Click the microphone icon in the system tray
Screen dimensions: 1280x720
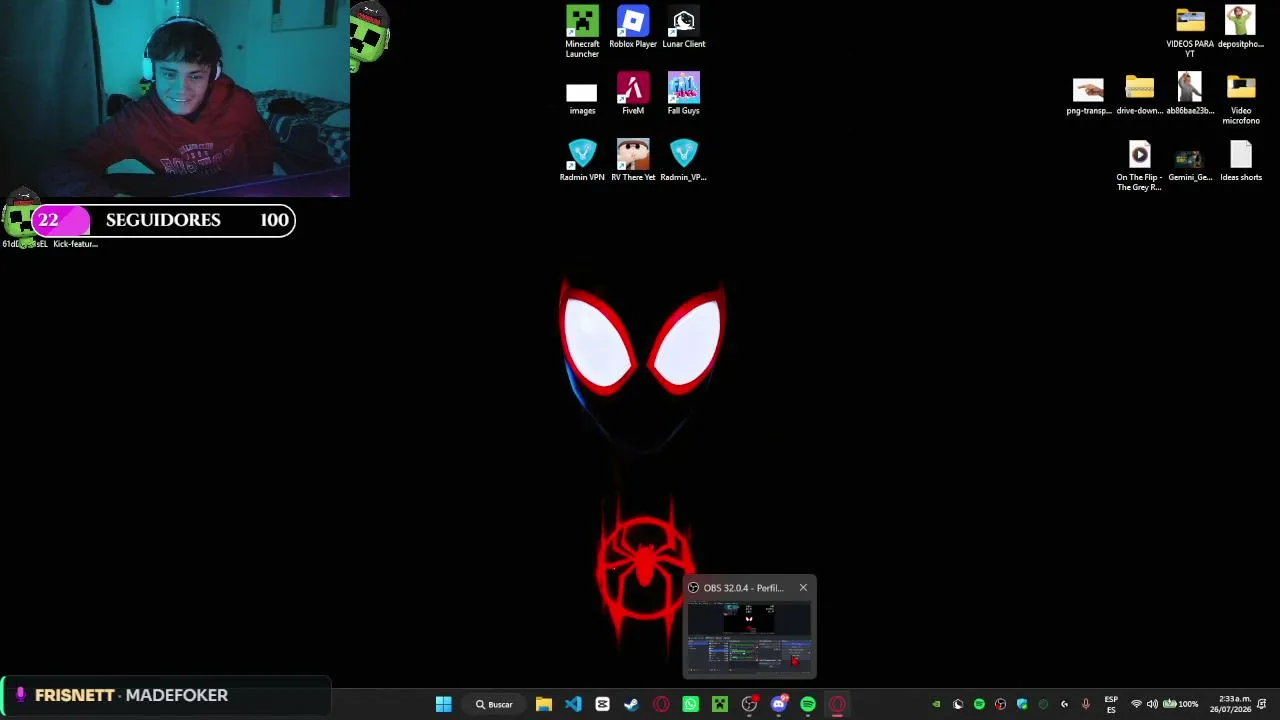point(1086,704)
